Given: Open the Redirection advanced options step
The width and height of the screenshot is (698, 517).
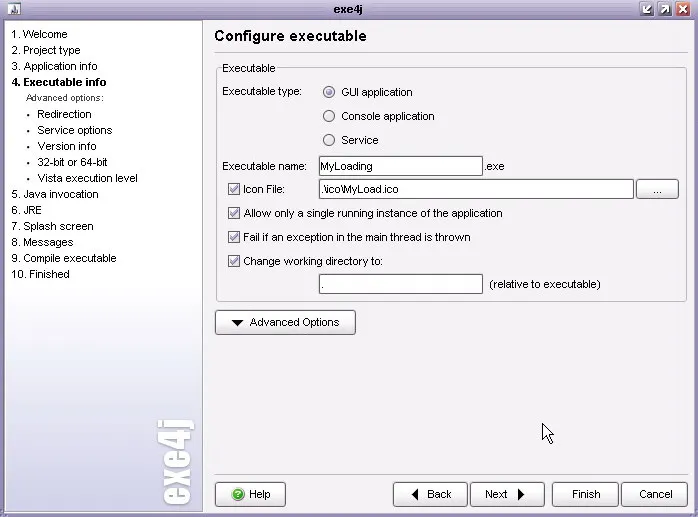Looking at the screenshot, I should click(64, 114).
